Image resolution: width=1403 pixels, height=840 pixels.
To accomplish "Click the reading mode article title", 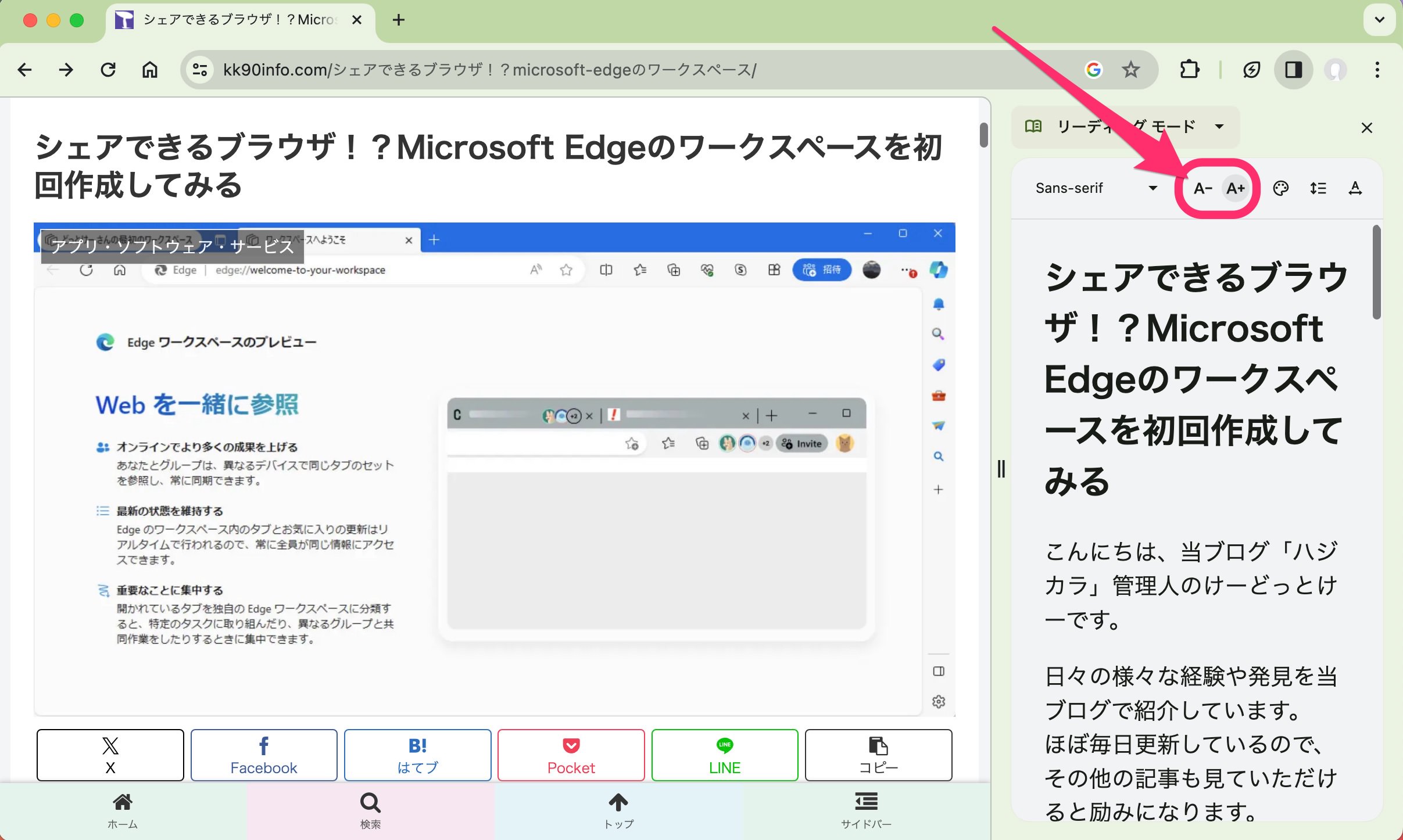I will click(x=1195, y=379).
